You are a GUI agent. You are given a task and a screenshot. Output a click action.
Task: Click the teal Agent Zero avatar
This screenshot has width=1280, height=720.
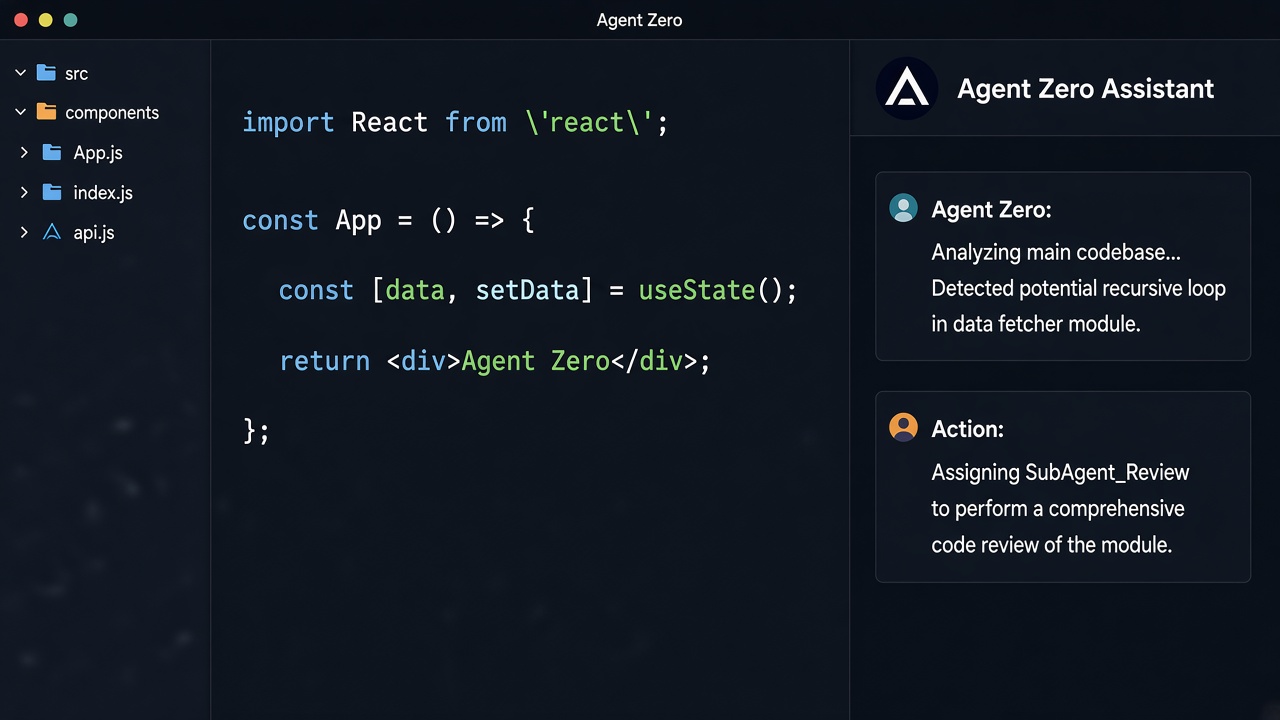point(903,208)
